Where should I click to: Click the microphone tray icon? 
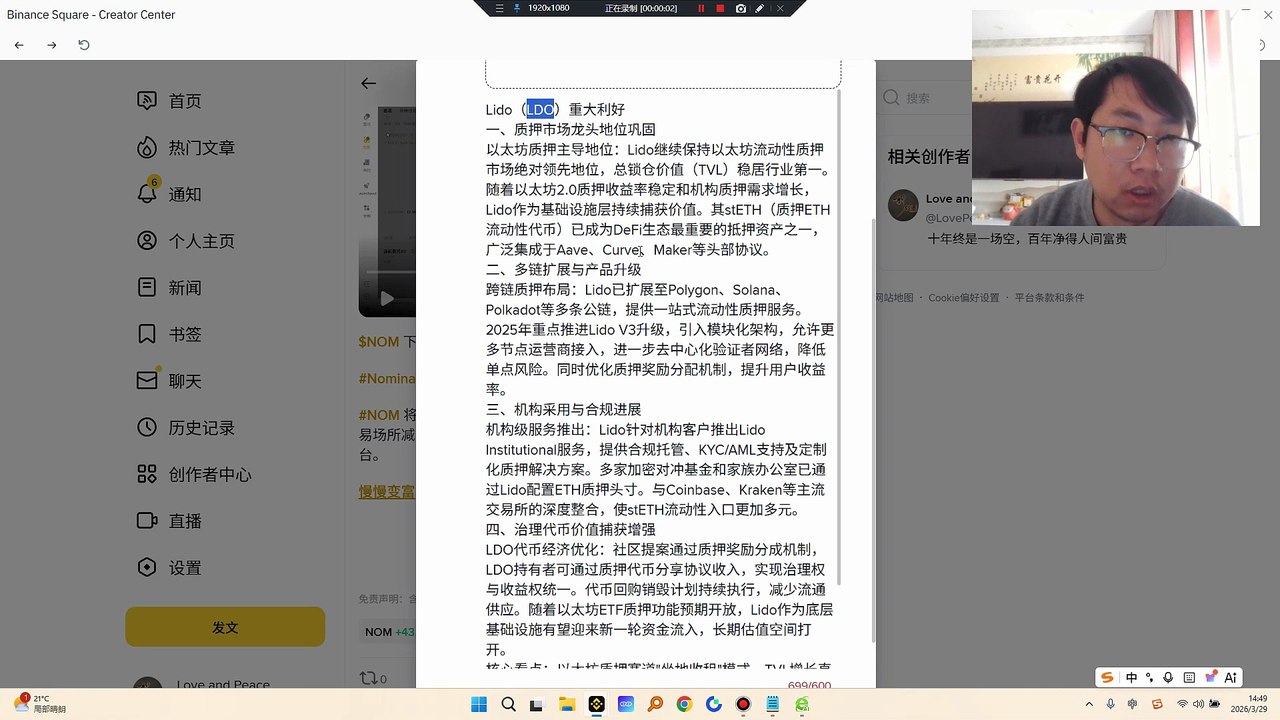[1112, 704]
